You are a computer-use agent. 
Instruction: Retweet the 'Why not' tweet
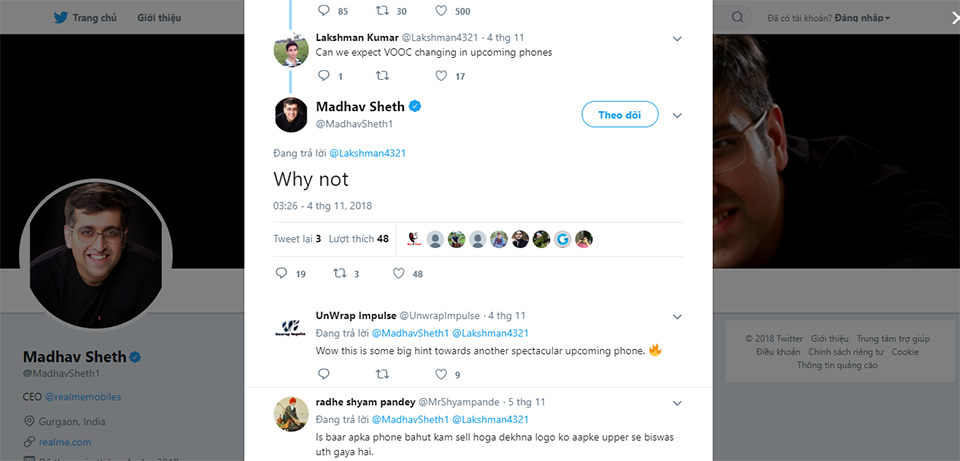click(340, 273)
